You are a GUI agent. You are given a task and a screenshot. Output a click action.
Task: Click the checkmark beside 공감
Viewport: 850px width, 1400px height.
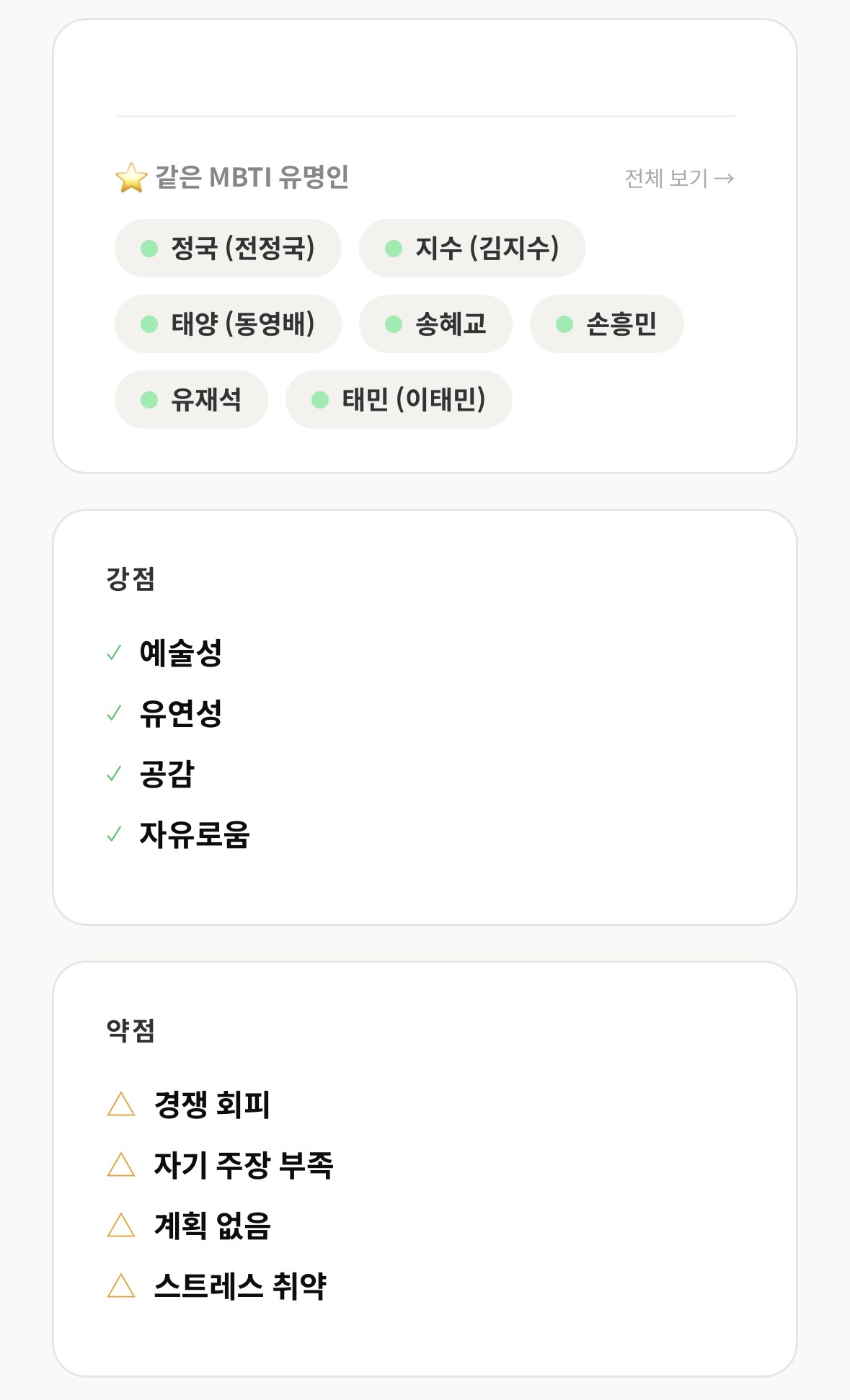pyautogui.click(x=114, y=775)
